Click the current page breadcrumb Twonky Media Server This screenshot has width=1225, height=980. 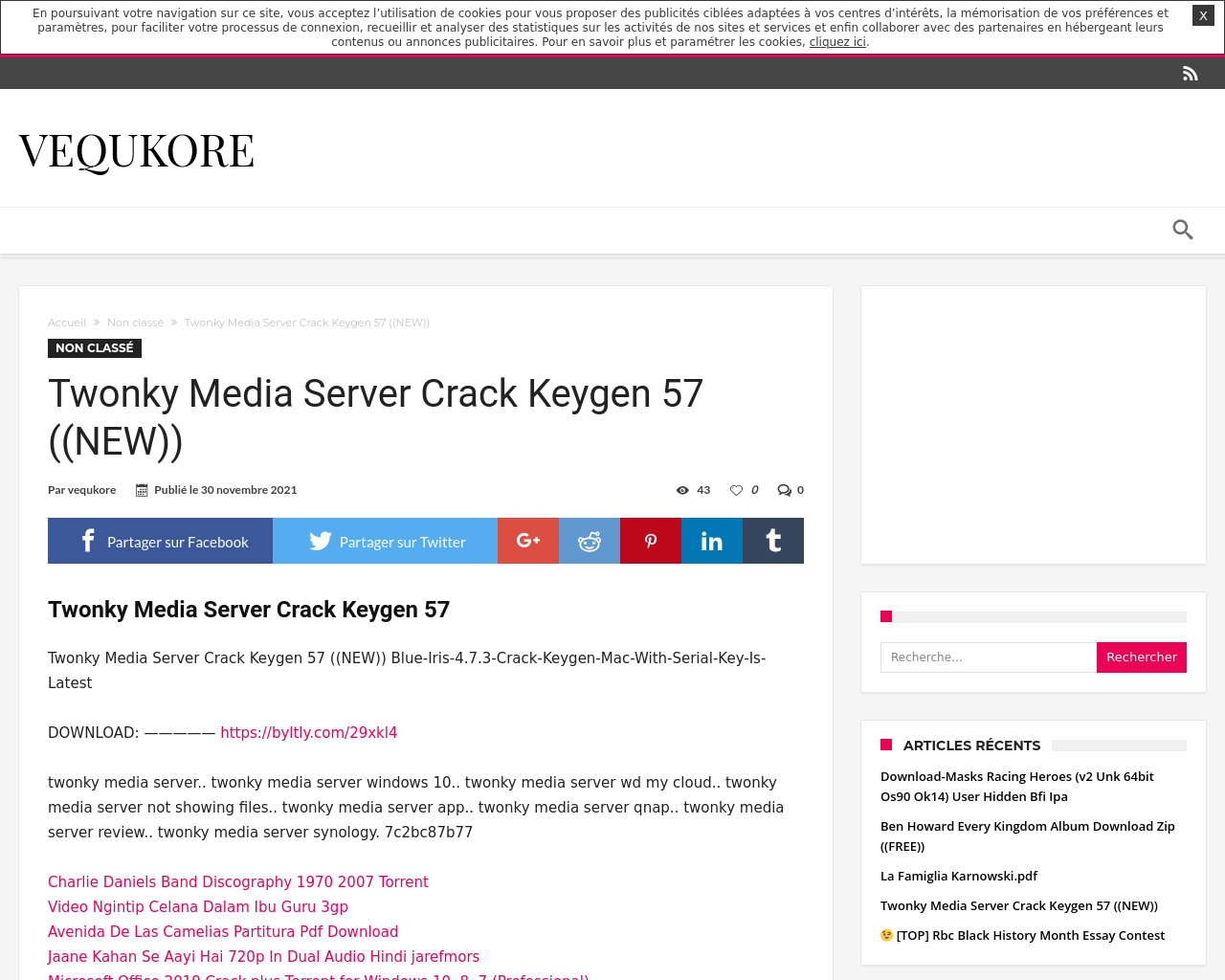coord(307,323)
